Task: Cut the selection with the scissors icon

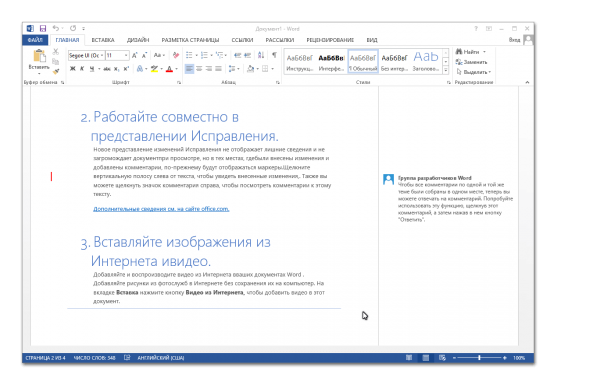Action: click(x=56, y=51)
